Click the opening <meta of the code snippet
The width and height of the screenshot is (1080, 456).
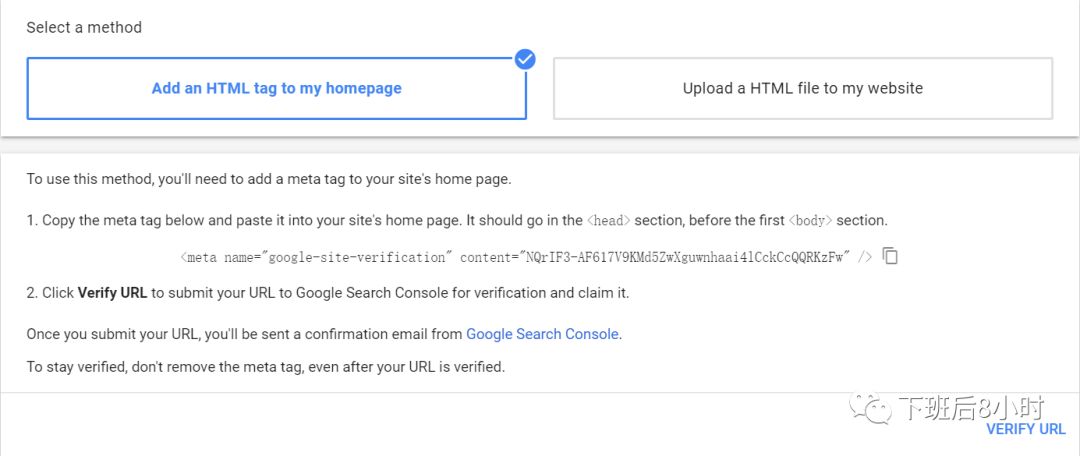pos(200,257)
